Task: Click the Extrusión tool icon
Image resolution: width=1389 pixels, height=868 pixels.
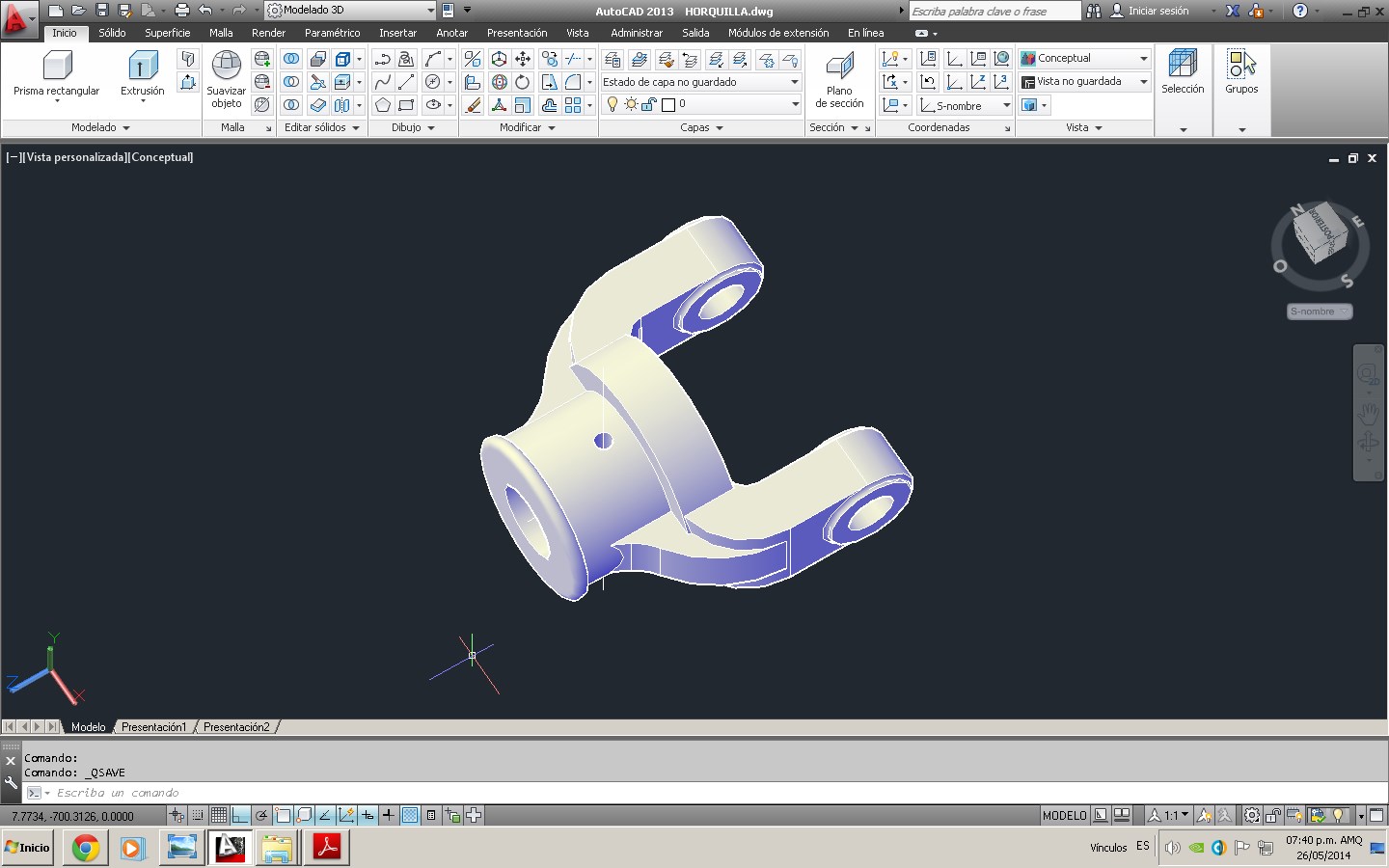Action: click(x=142, y=67)
